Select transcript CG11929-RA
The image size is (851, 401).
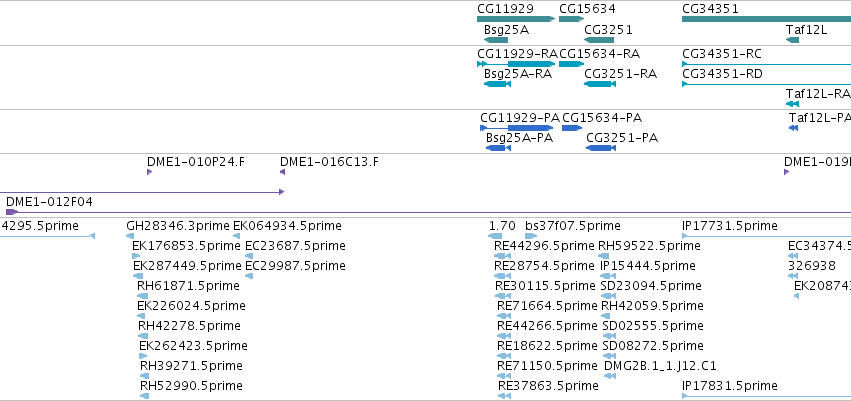click(x=516, y=64)
